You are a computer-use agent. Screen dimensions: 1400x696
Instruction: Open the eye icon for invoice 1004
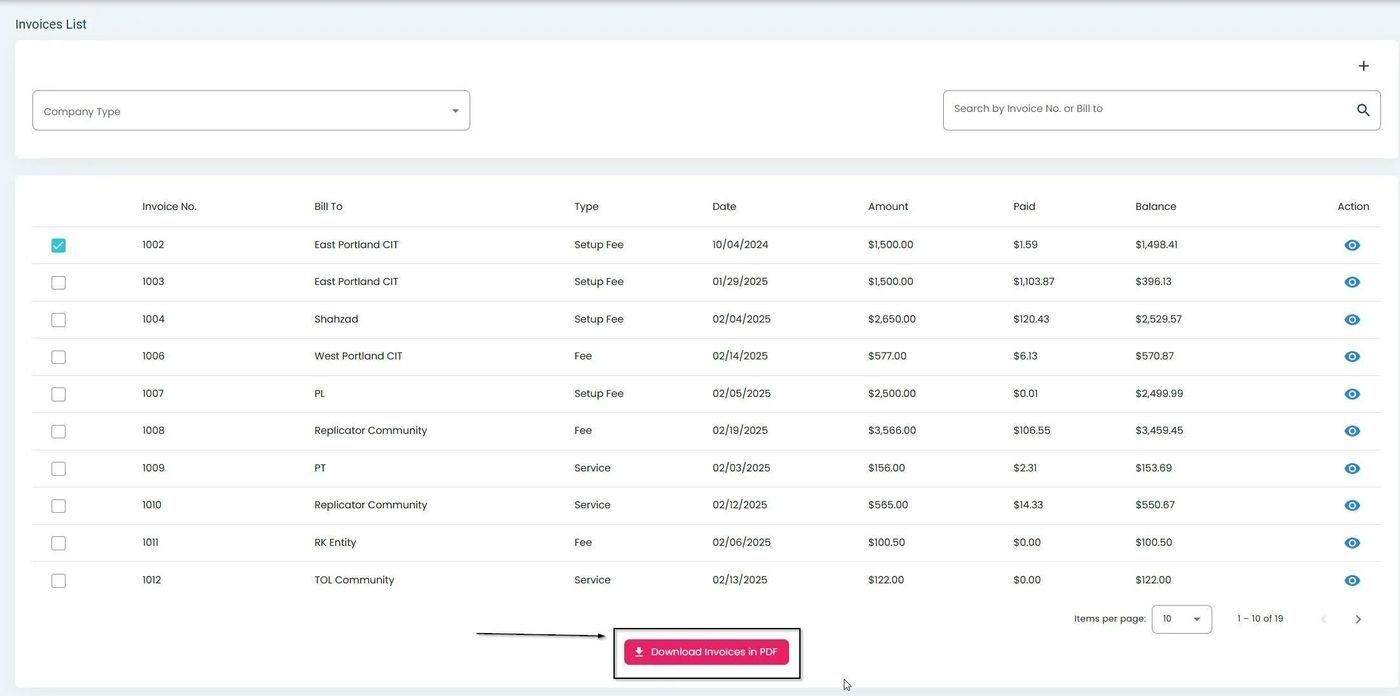[1351, 317]
